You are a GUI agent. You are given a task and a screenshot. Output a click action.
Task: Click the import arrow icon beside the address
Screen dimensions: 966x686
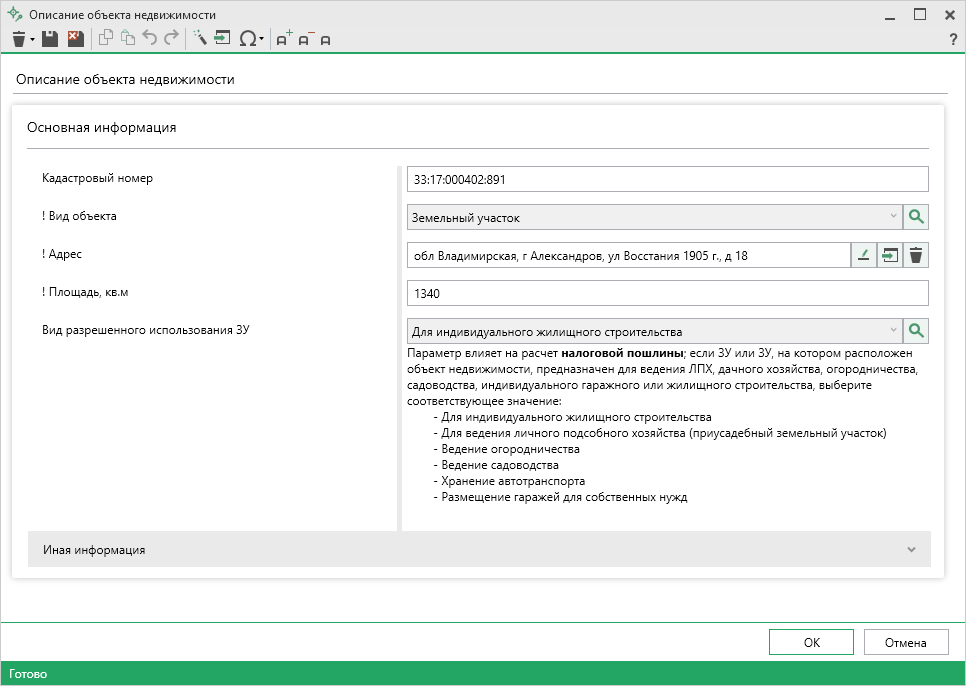(x=889, y=256)
